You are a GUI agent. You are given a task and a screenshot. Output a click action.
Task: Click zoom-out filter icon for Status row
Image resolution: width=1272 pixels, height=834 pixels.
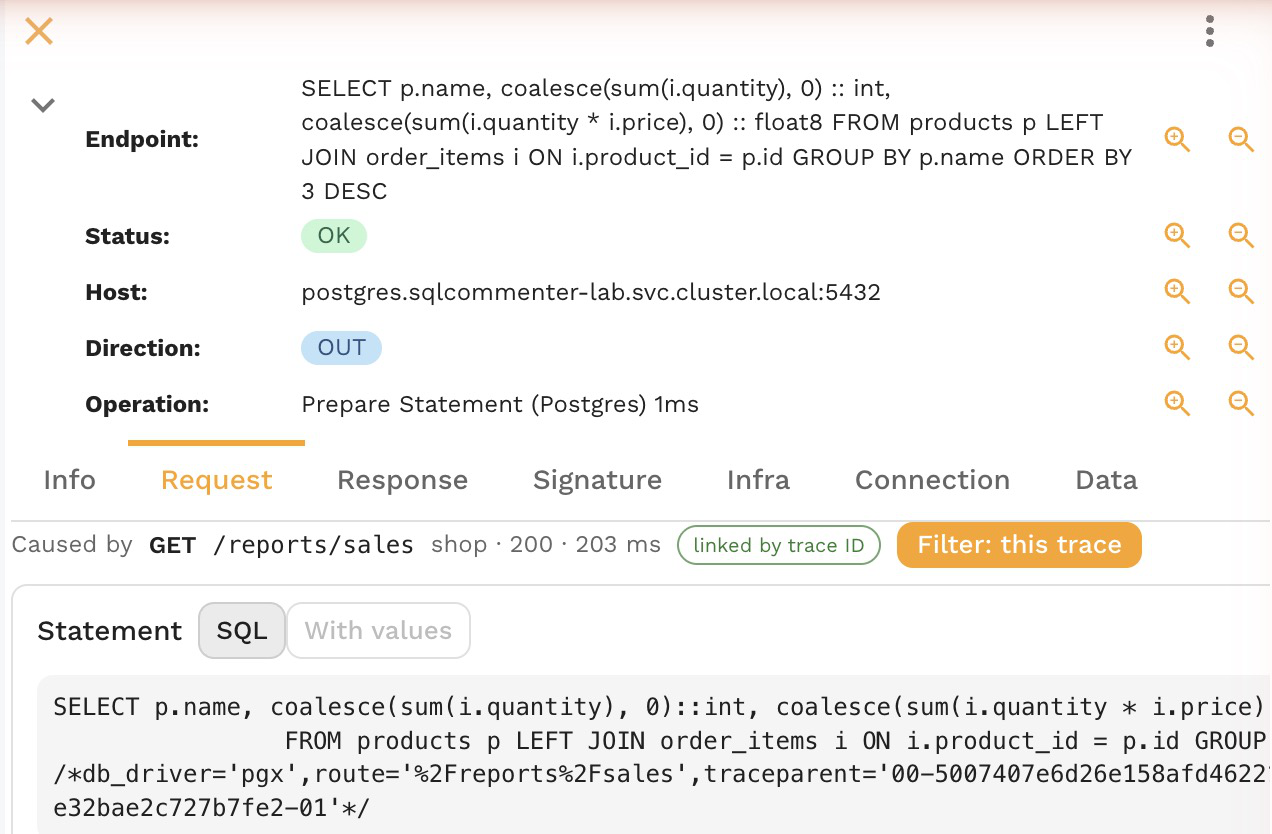coord(1241,236)
